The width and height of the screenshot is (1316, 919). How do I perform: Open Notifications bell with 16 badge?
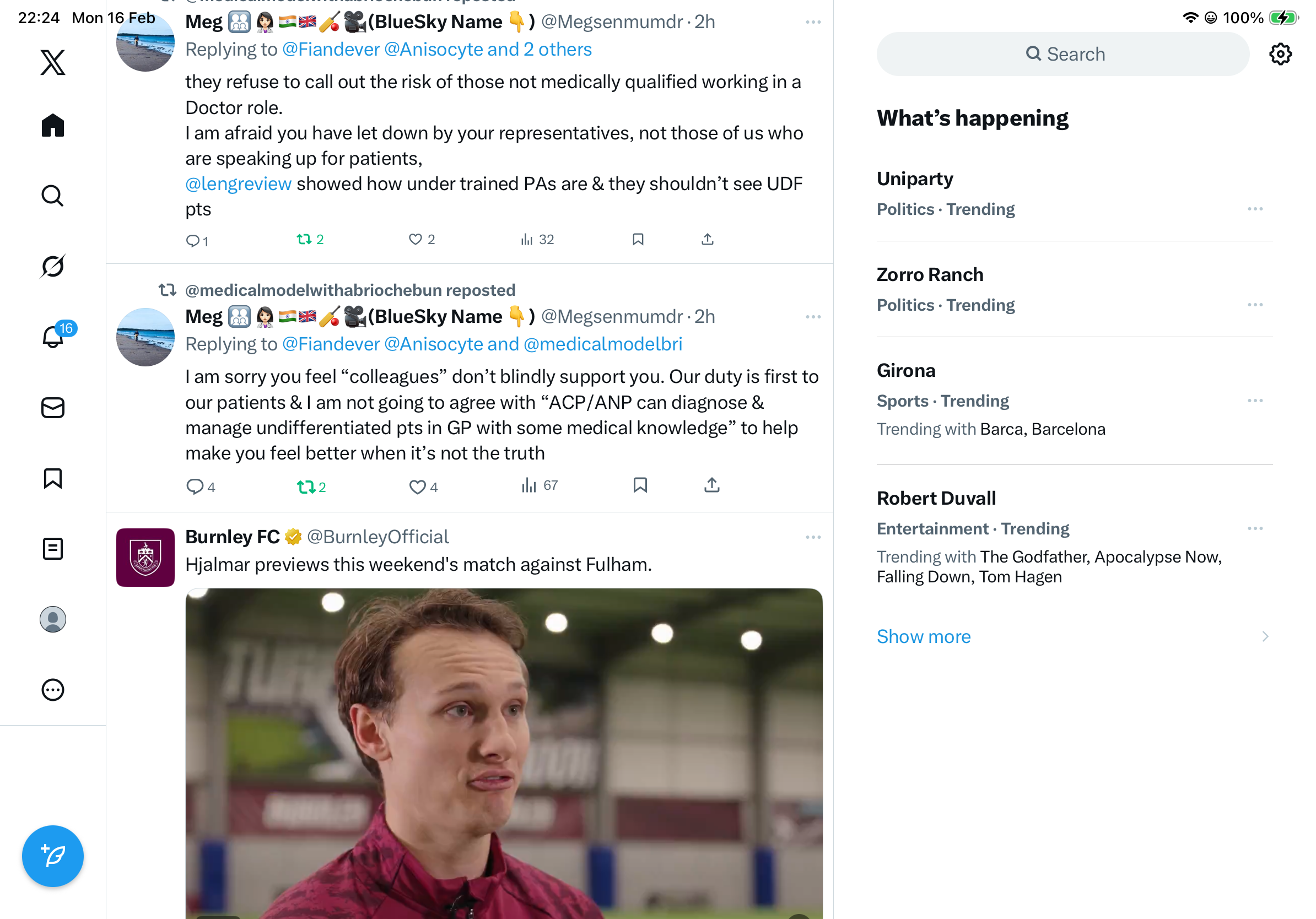[53, 336]
